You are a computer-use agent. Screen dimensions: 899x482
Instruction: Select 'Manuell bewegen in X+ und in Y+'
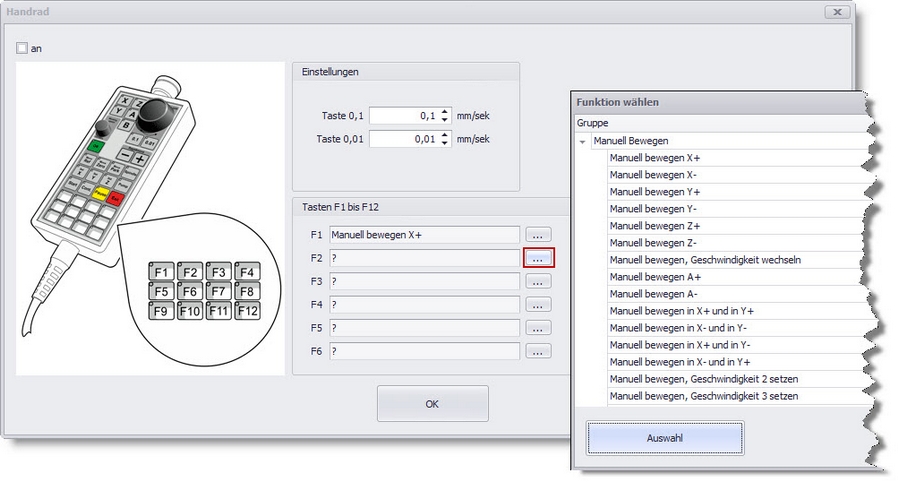tap(681, 311)
